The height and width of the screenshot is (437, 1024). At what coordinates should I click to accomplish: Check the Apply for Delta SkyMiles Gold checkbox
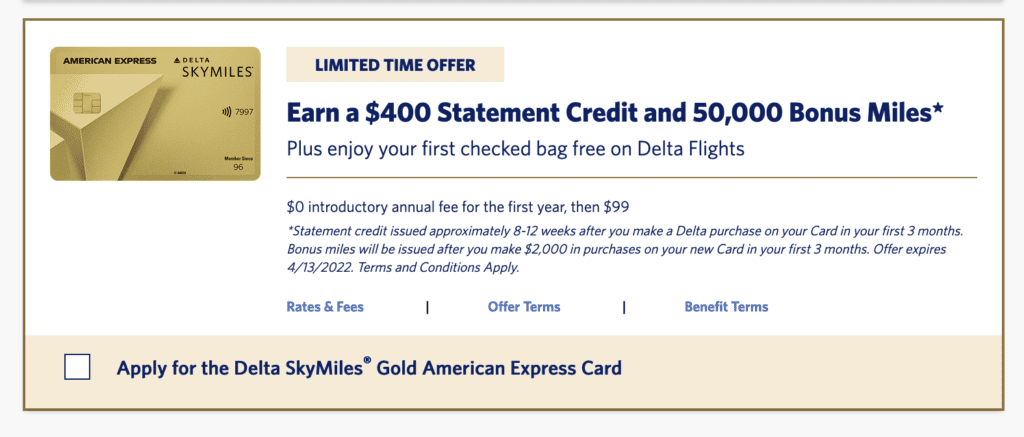[x=77, y=366]
